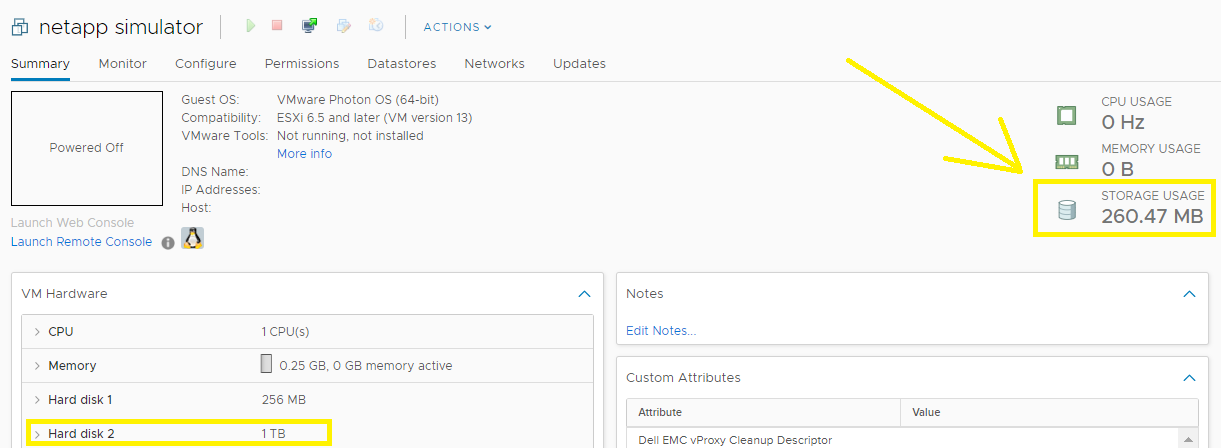Click the netapp simulator title
The image size is (1221, 448).
pos(120,27)
